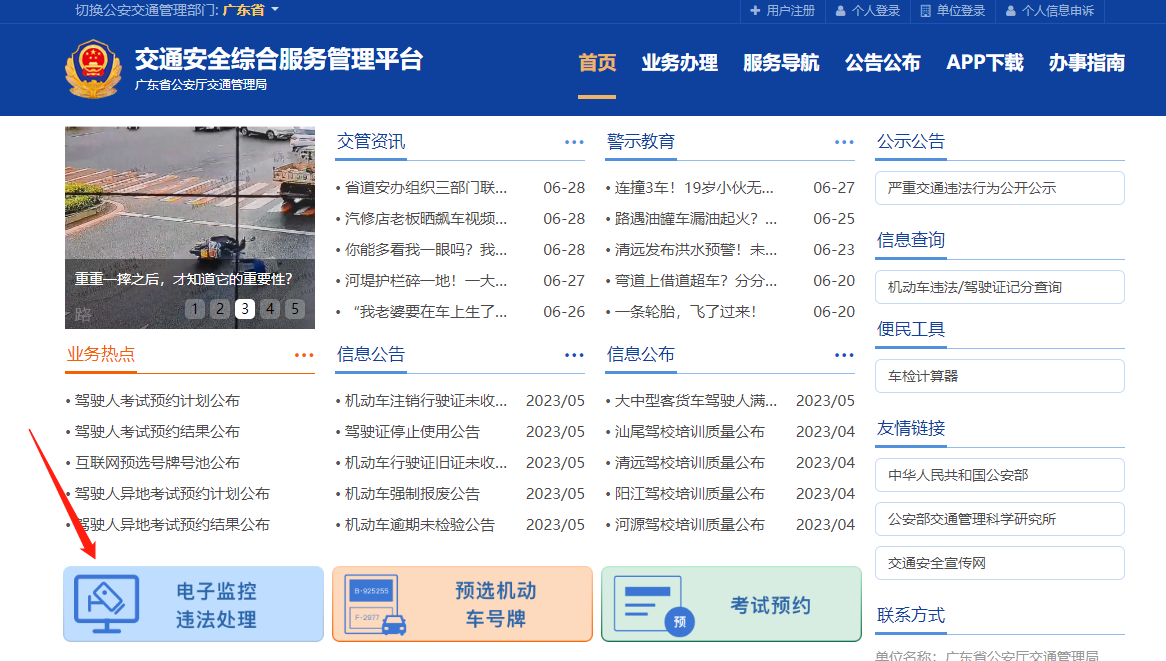This screenshot has width=1166, height=661.
Task: Go to the APP下载 tab
Action: tap(984, 63)
